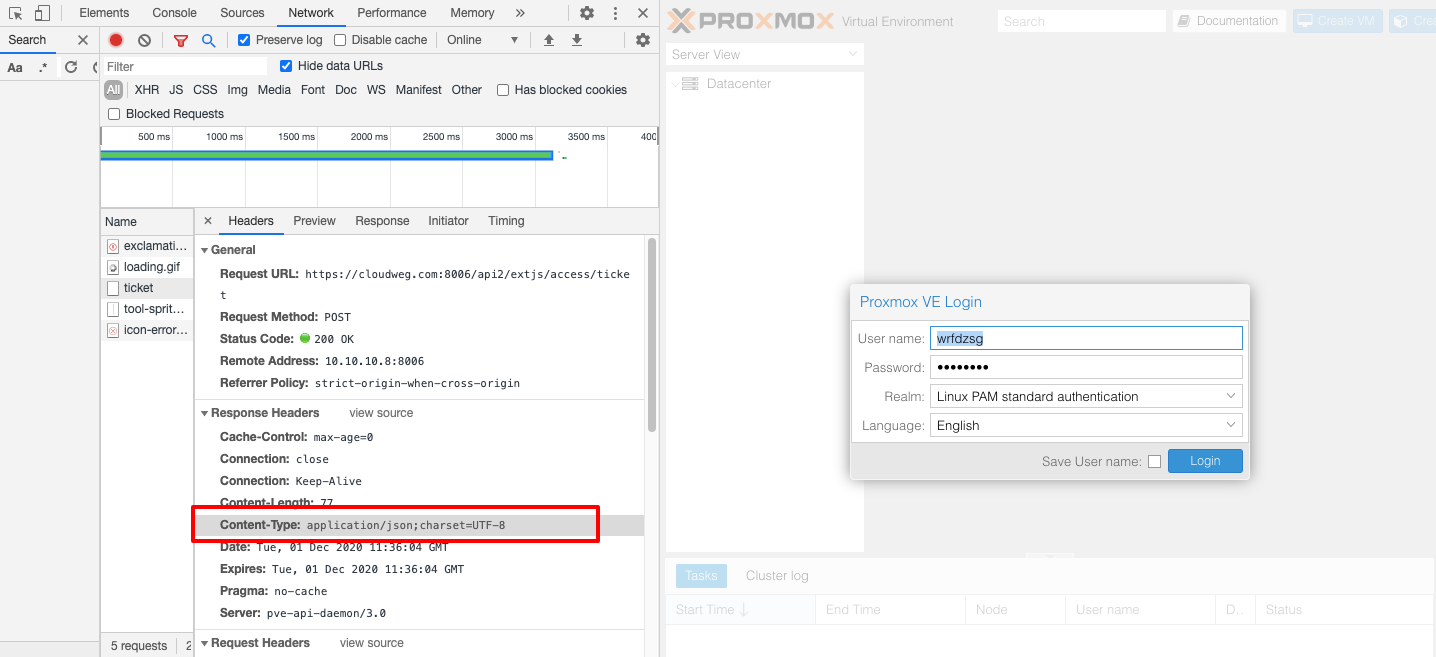1436x657 pixels.
Task: Click the record network log red icon
Action: point(116,40)
